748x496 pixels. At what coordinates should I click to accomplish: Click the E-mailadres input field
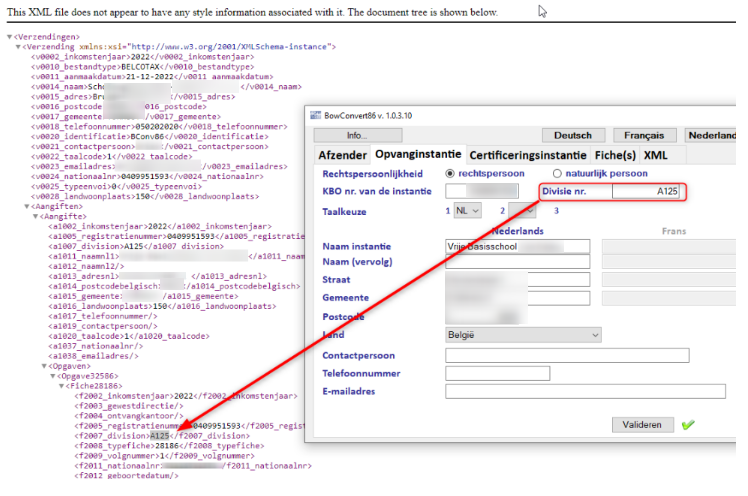tap(585, 392)
